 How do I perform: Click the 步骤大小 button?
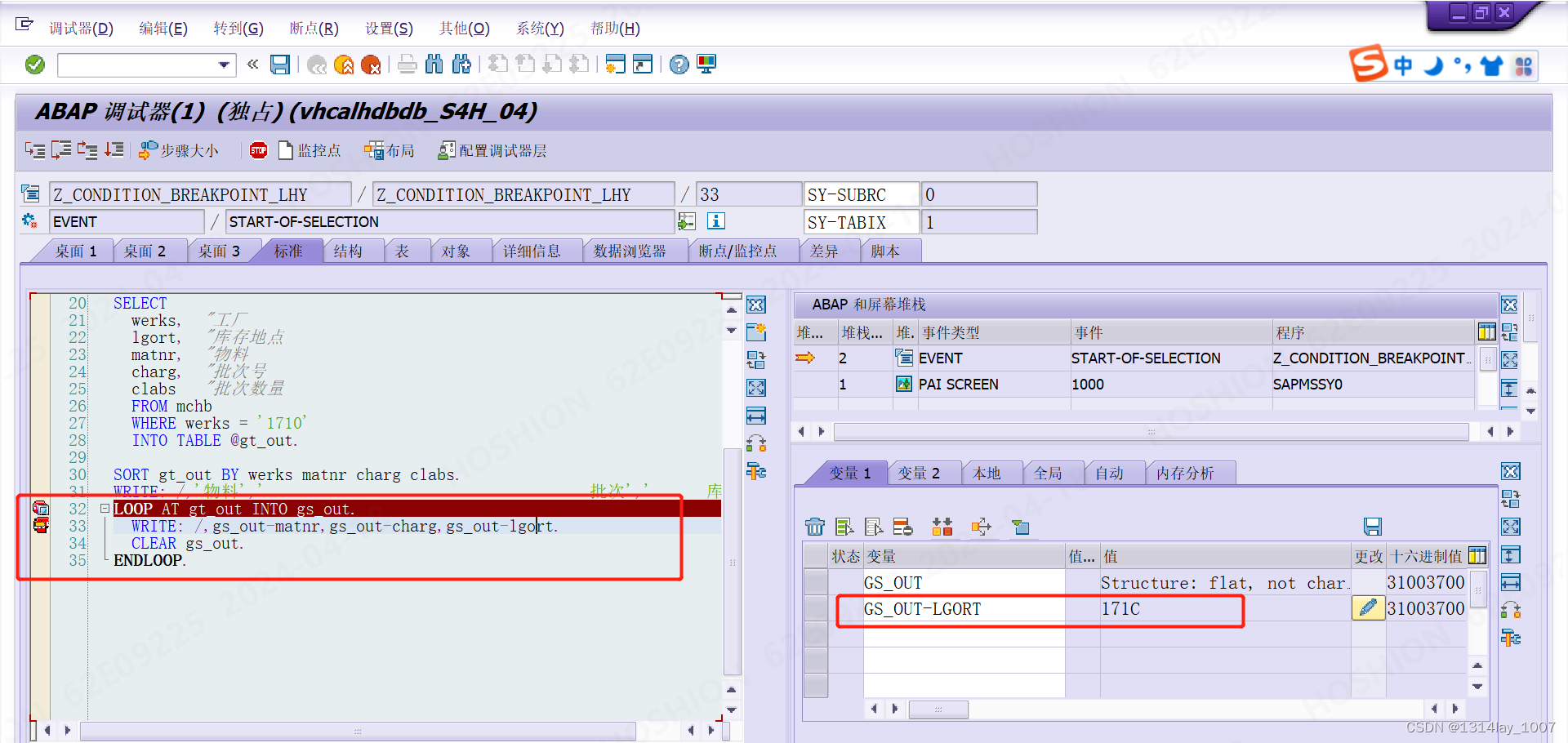point(179,150)
